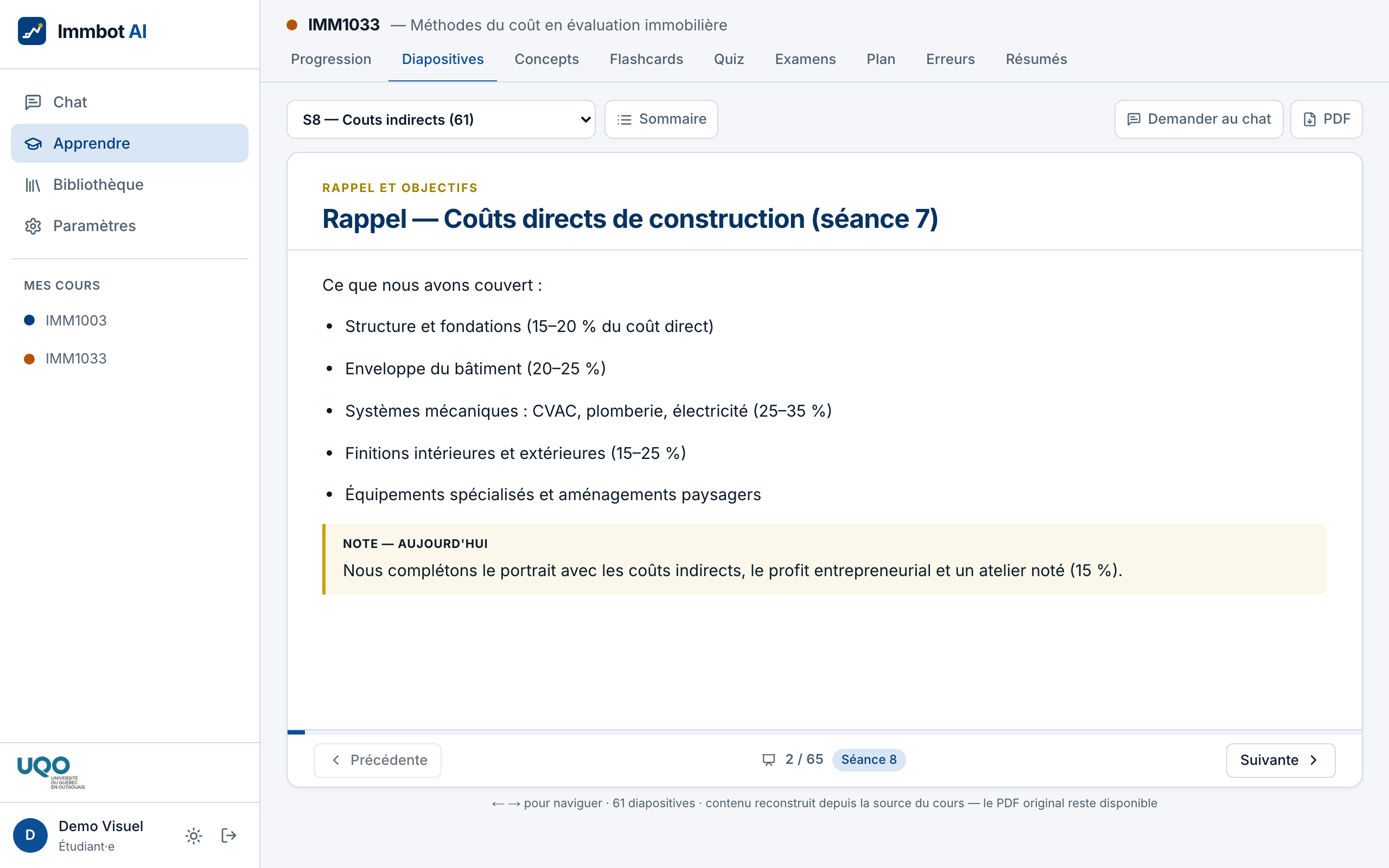Go back with the Précédente button

point(377,760)
